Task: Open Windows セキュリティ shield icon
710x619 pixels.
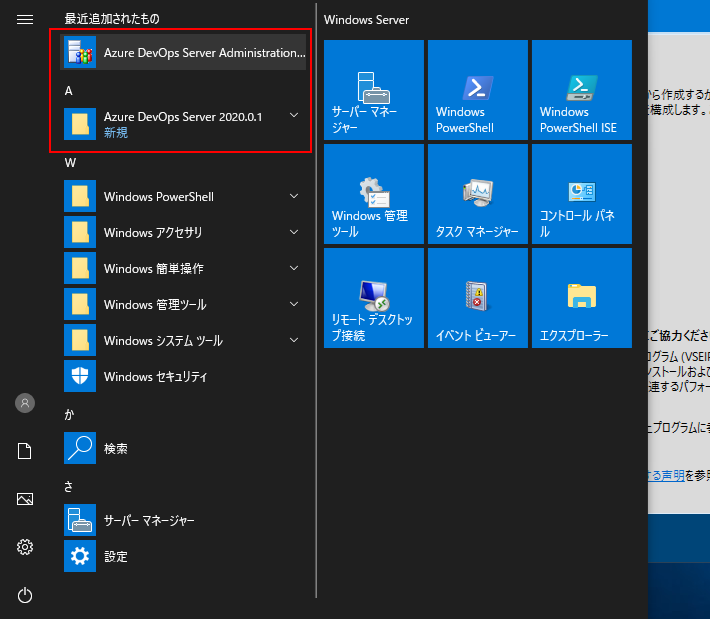Action: pyautogui.click(x=80, y=376)
